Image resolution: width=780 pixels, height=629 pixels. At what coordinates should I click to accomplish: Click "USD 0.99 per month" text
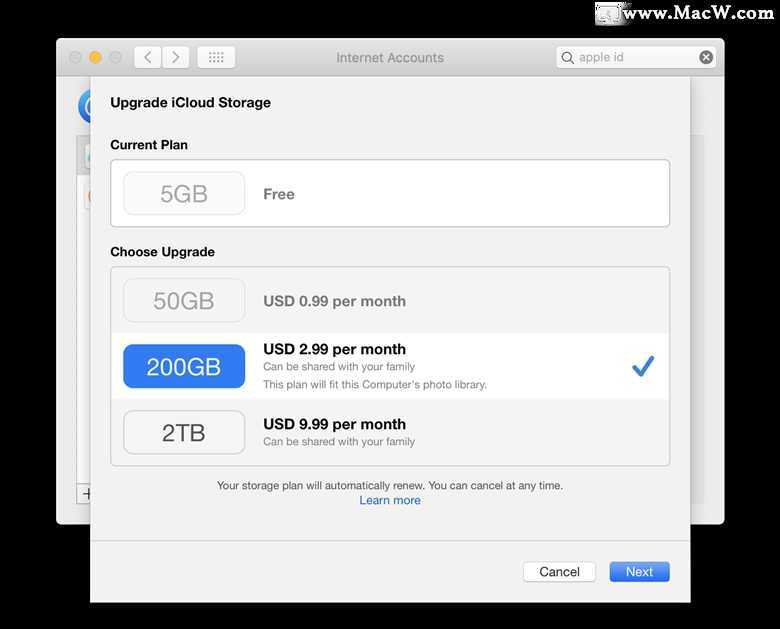pyautogui.click(x=334, y=301)
